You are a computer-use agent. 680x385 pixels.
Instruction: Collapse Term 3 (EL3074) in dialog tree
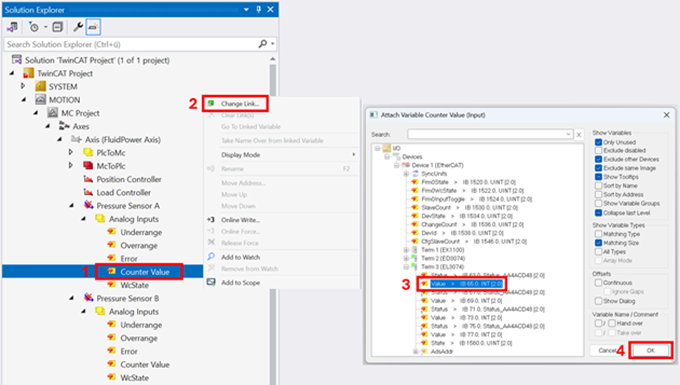pyautogui.click(x=406, y=267)
